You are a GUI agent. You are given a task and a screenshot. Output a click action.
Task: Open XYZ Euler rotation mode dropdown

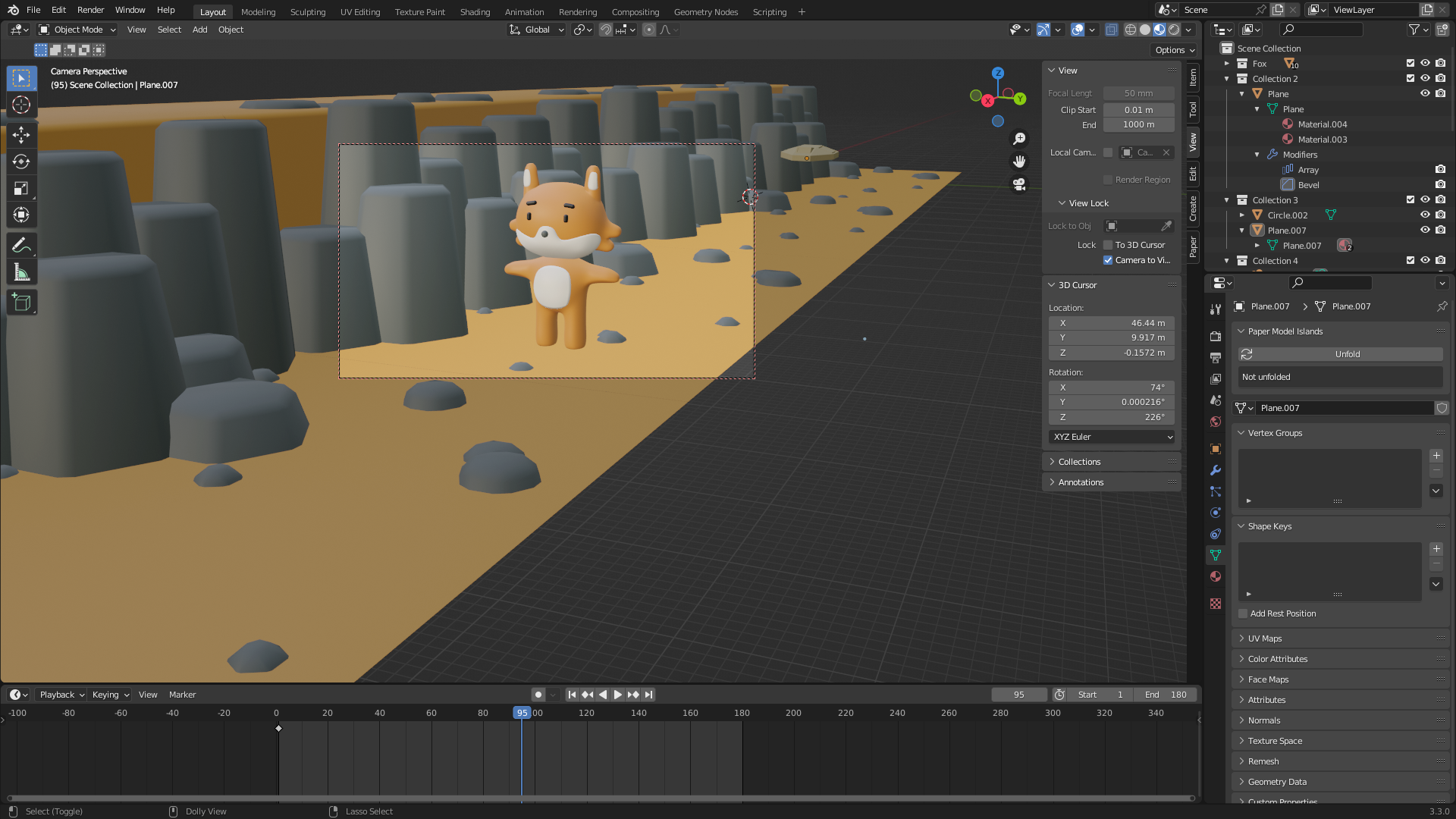(1112, 437)
